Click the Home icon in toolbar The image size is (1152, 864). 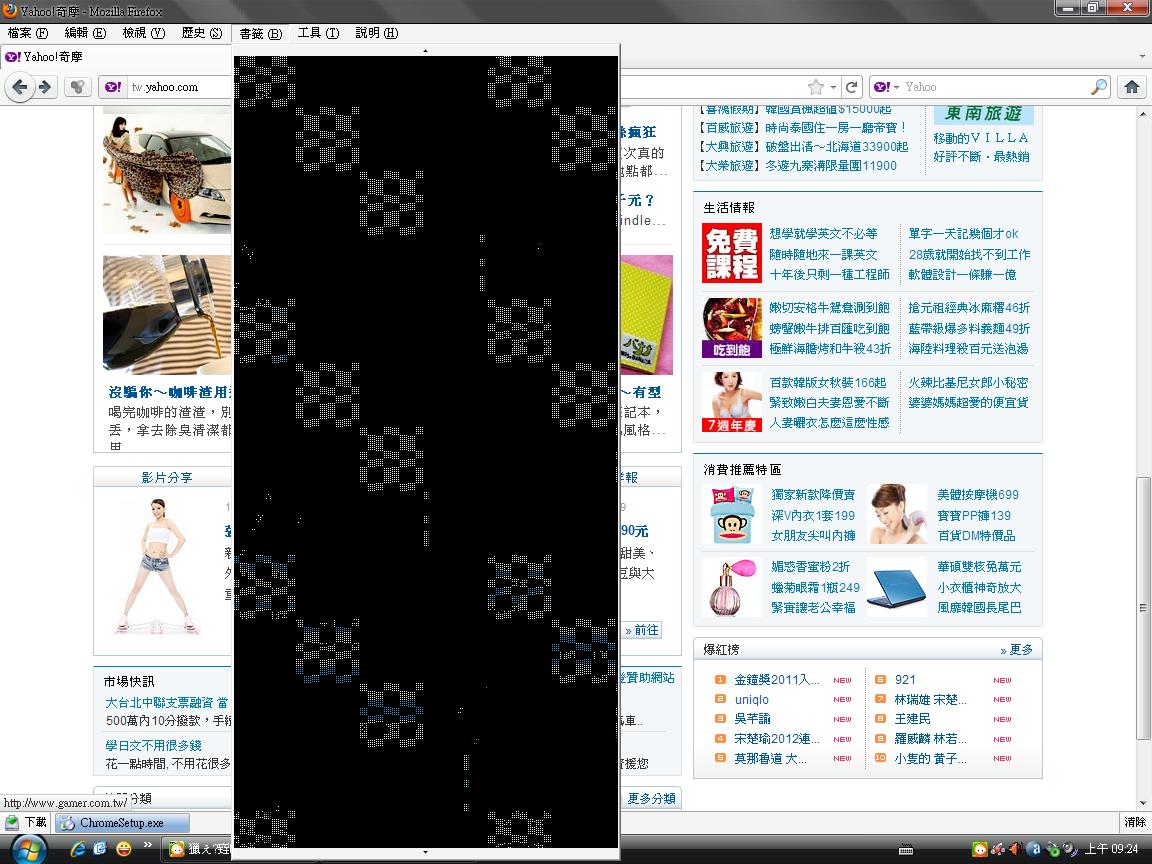tap(1132, 87)
